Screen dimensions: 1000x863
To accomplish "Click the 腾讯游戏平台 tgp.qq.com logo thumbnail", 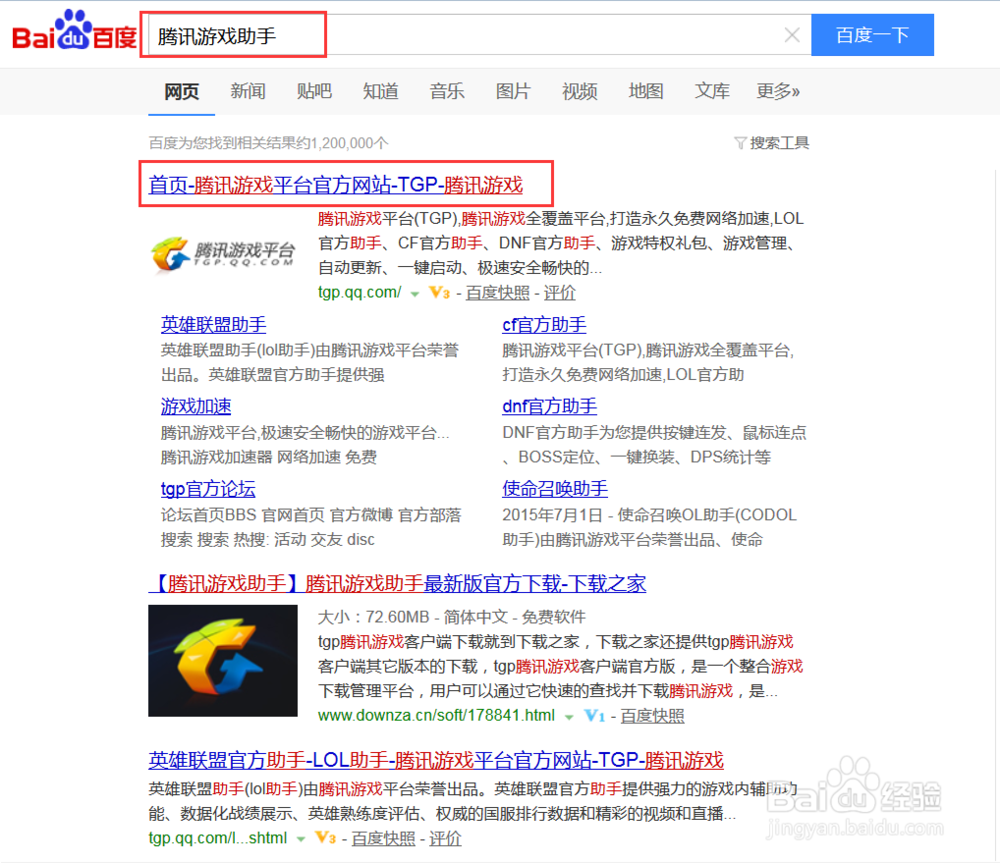I will 223,254.
